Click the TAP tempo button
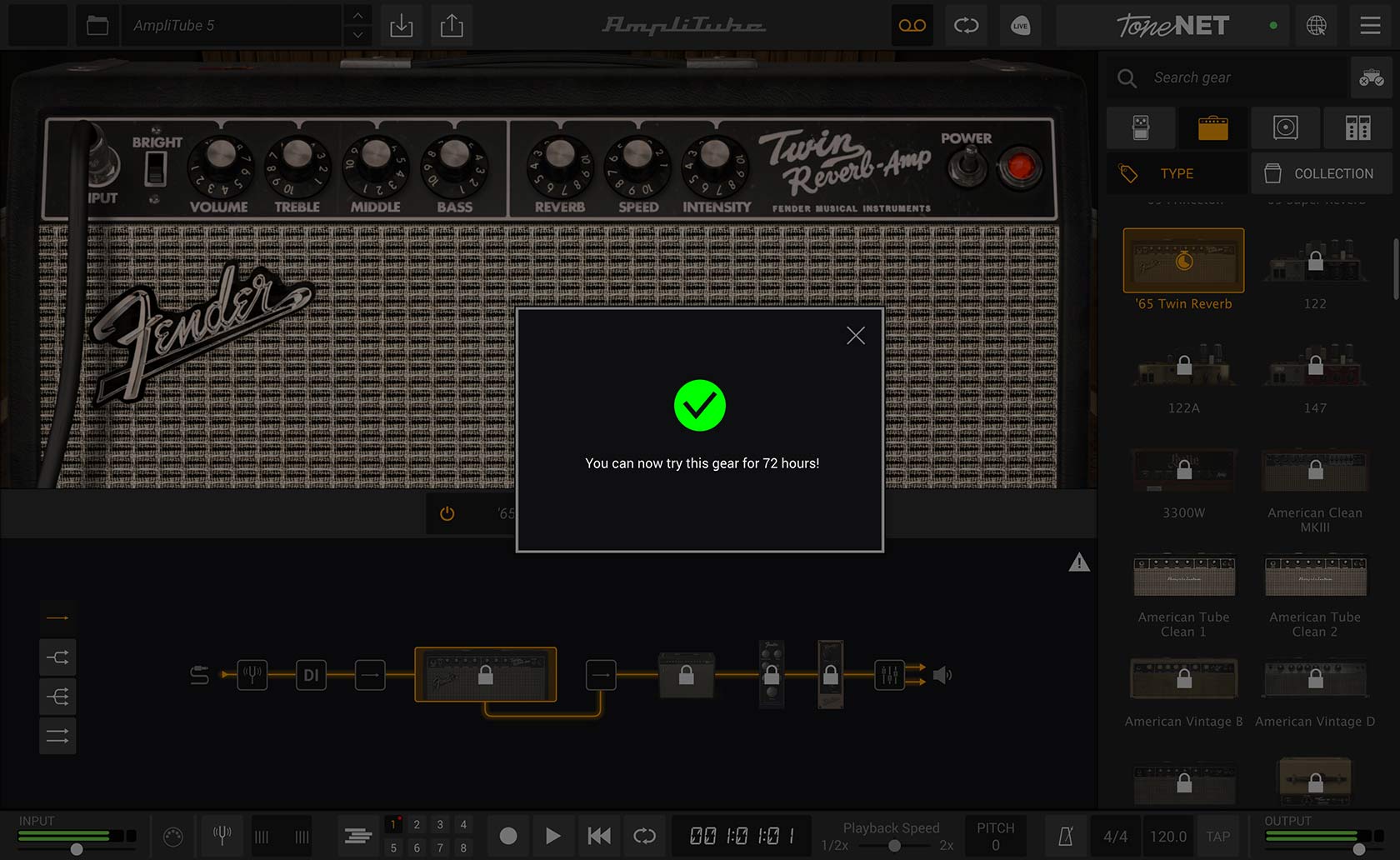 [x=1218, y=836]
